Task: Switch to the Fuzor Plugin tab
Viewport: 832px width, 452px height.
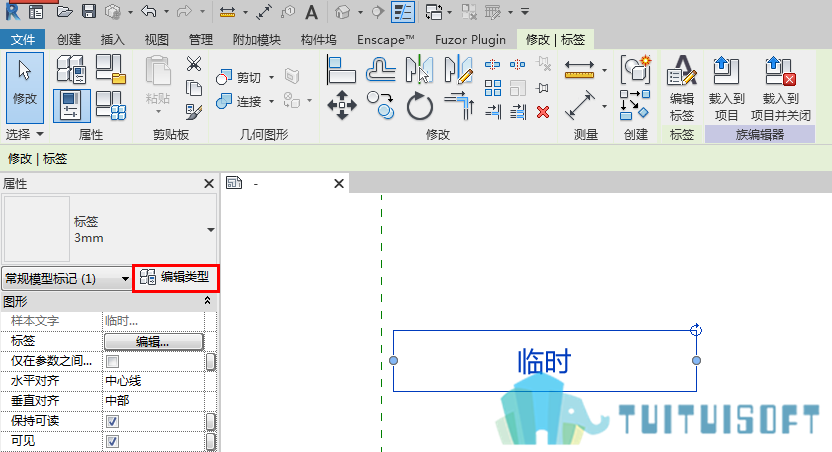Action: coord(470,39)
